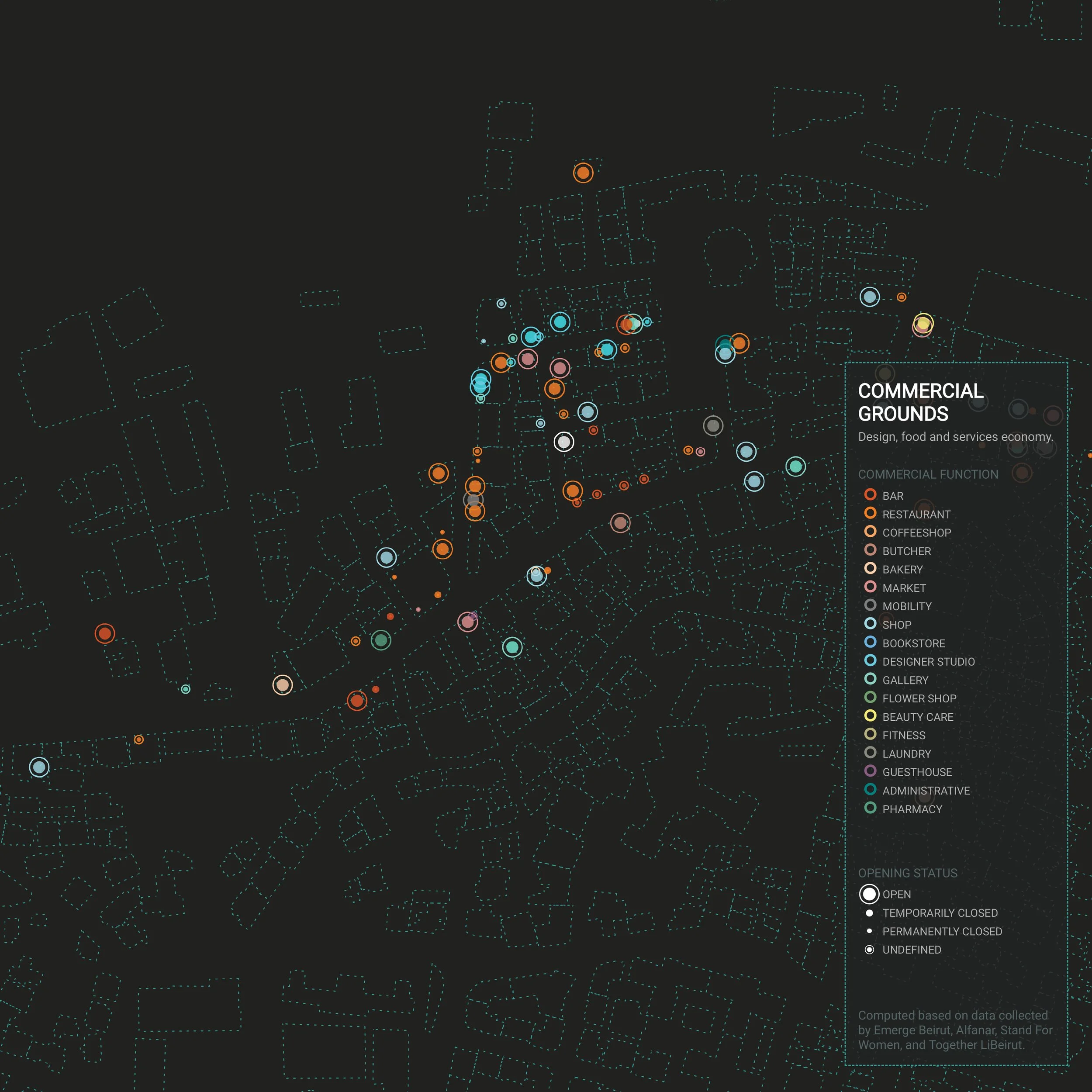Click the data credits text paragraph

[955, 1030]
